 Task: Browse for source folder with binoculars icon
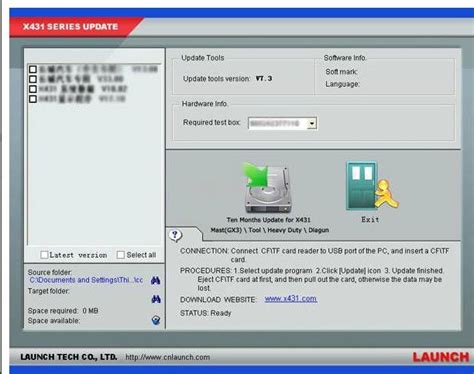(156, 281)
